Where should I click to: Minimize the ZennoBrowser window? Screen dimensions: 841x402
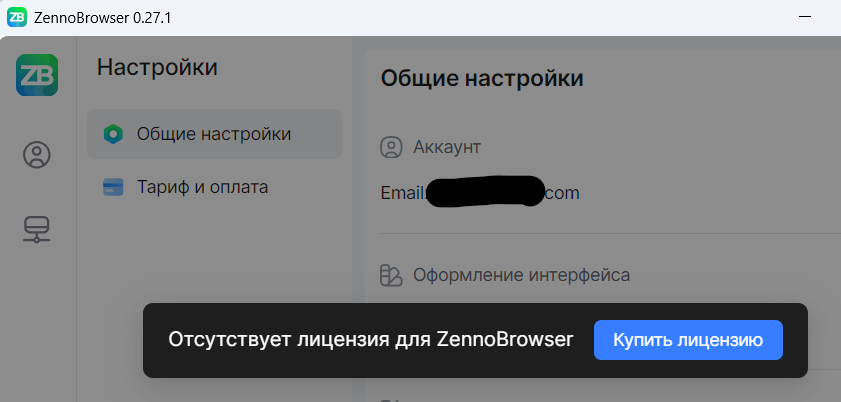(x=805, y=17)
